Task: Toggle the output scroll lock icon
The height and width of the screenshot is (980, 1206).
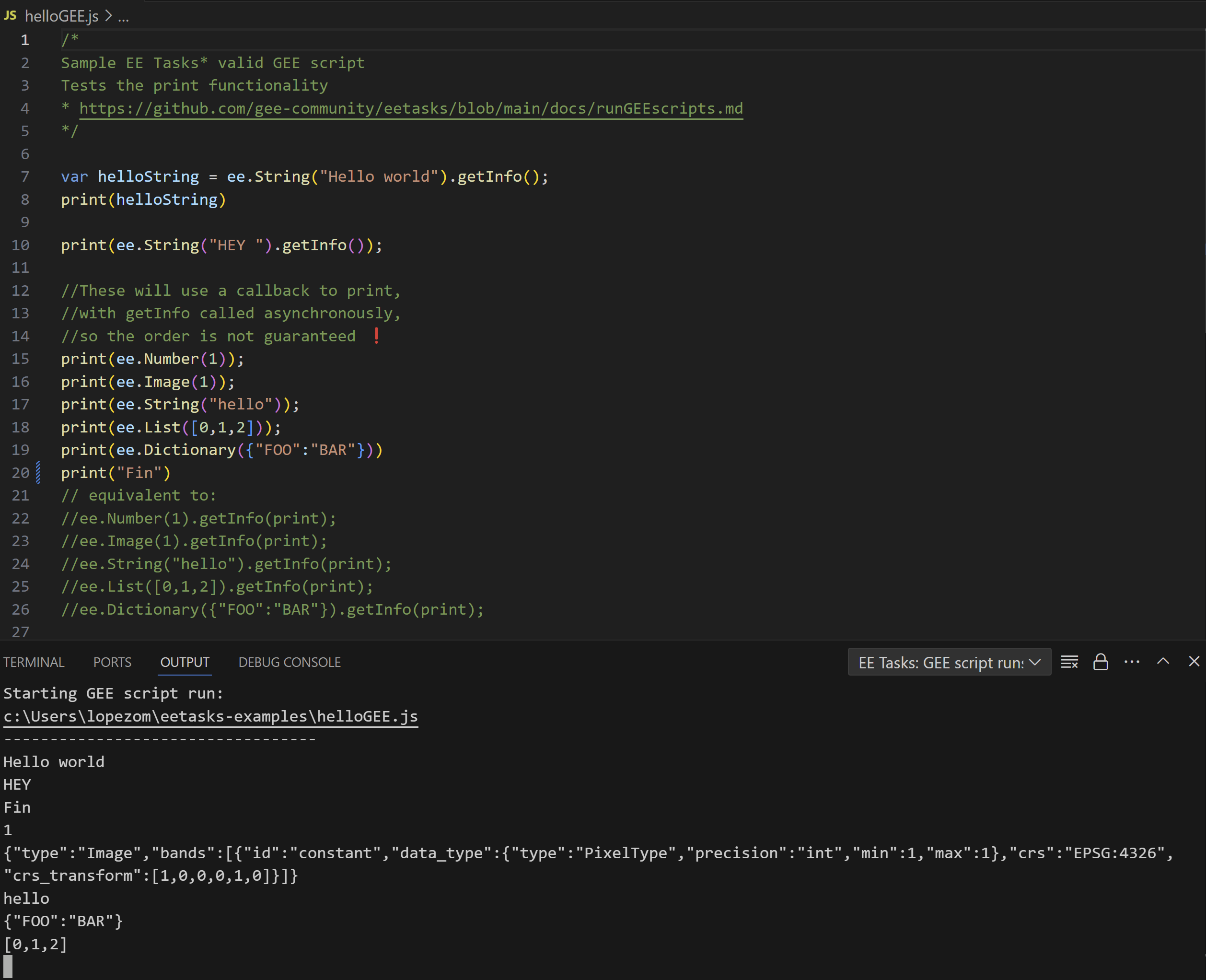Action: (1100, 662)
